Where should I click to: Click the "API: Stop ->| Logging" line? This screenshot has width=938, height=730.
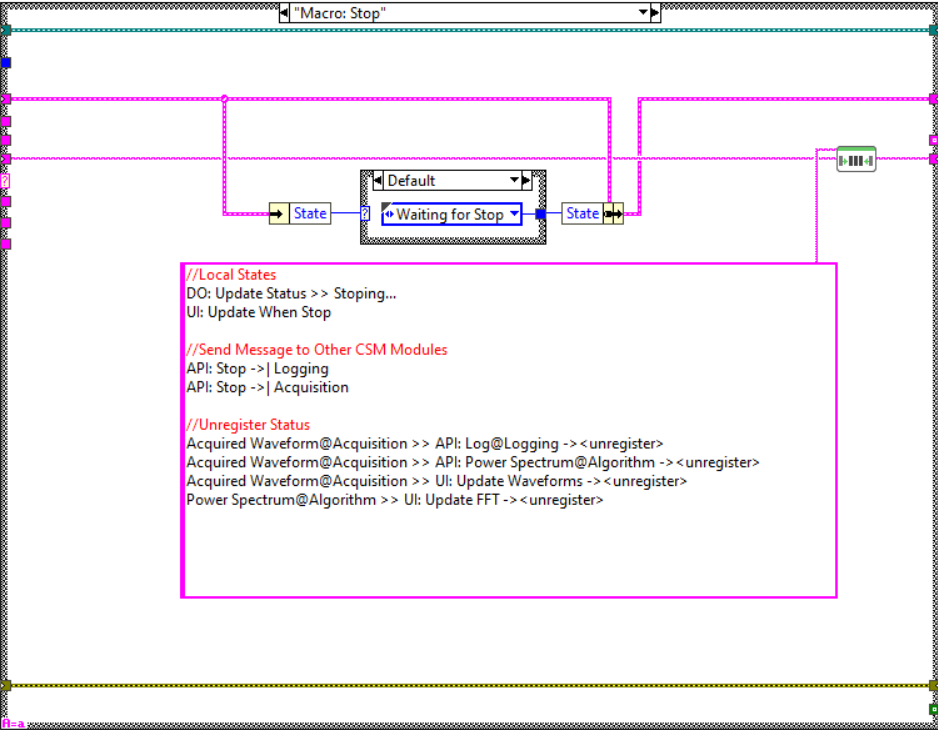point(257,368)
